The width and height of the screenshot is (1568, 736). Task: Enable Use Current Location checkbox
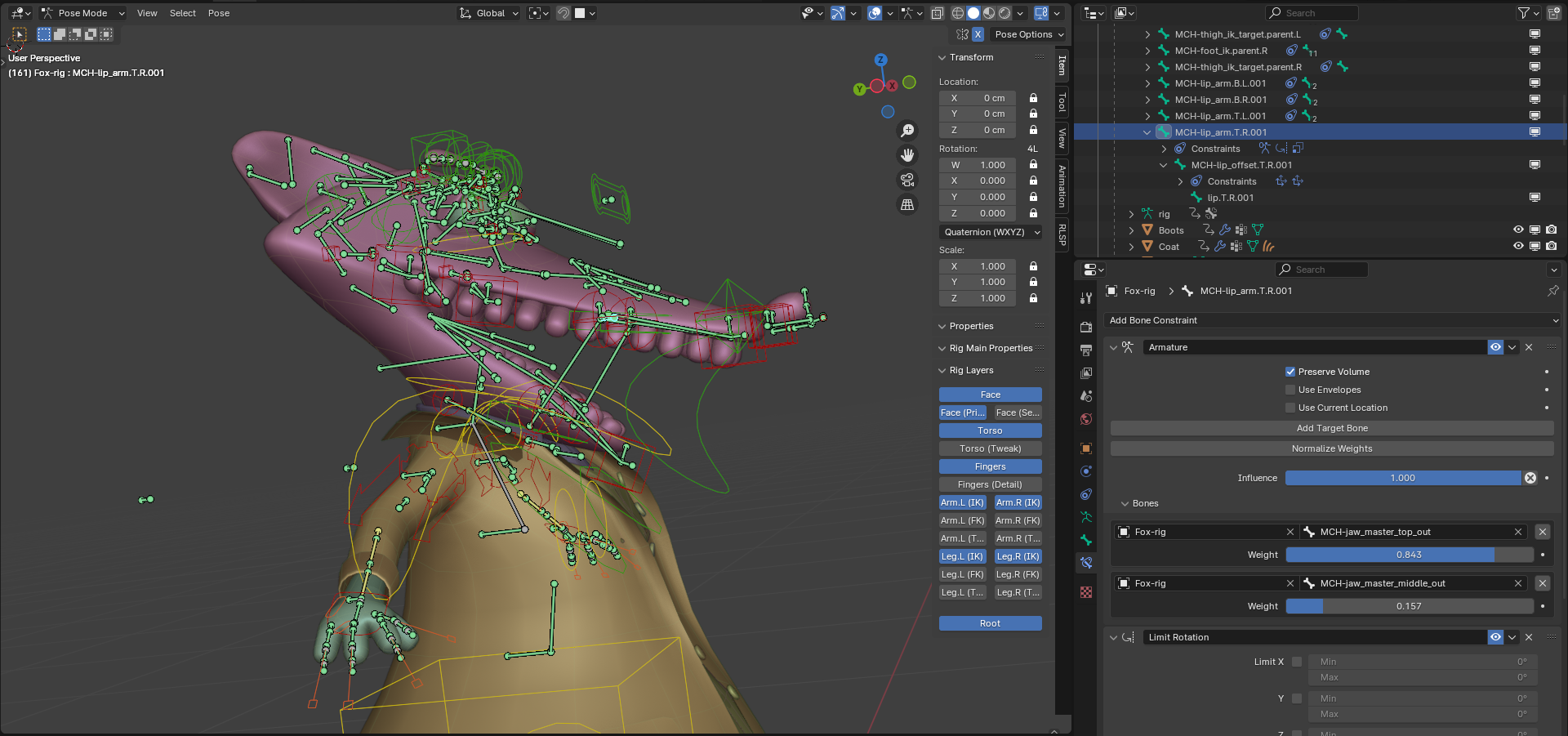click(x=1290, y=408)
